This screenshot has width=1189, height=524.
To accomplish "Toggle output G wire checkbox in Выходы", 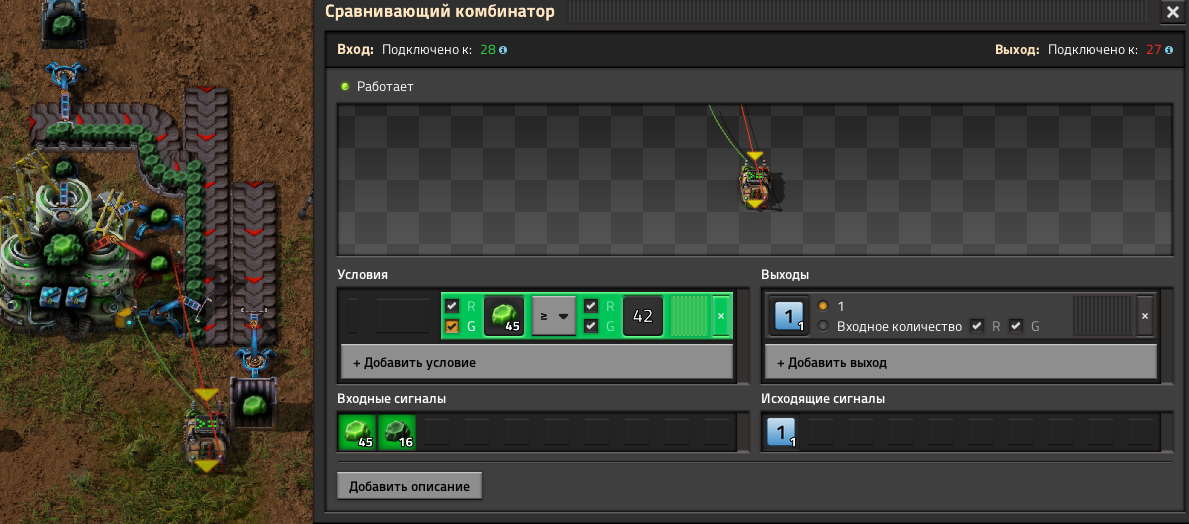I will tap(1017, 326).
